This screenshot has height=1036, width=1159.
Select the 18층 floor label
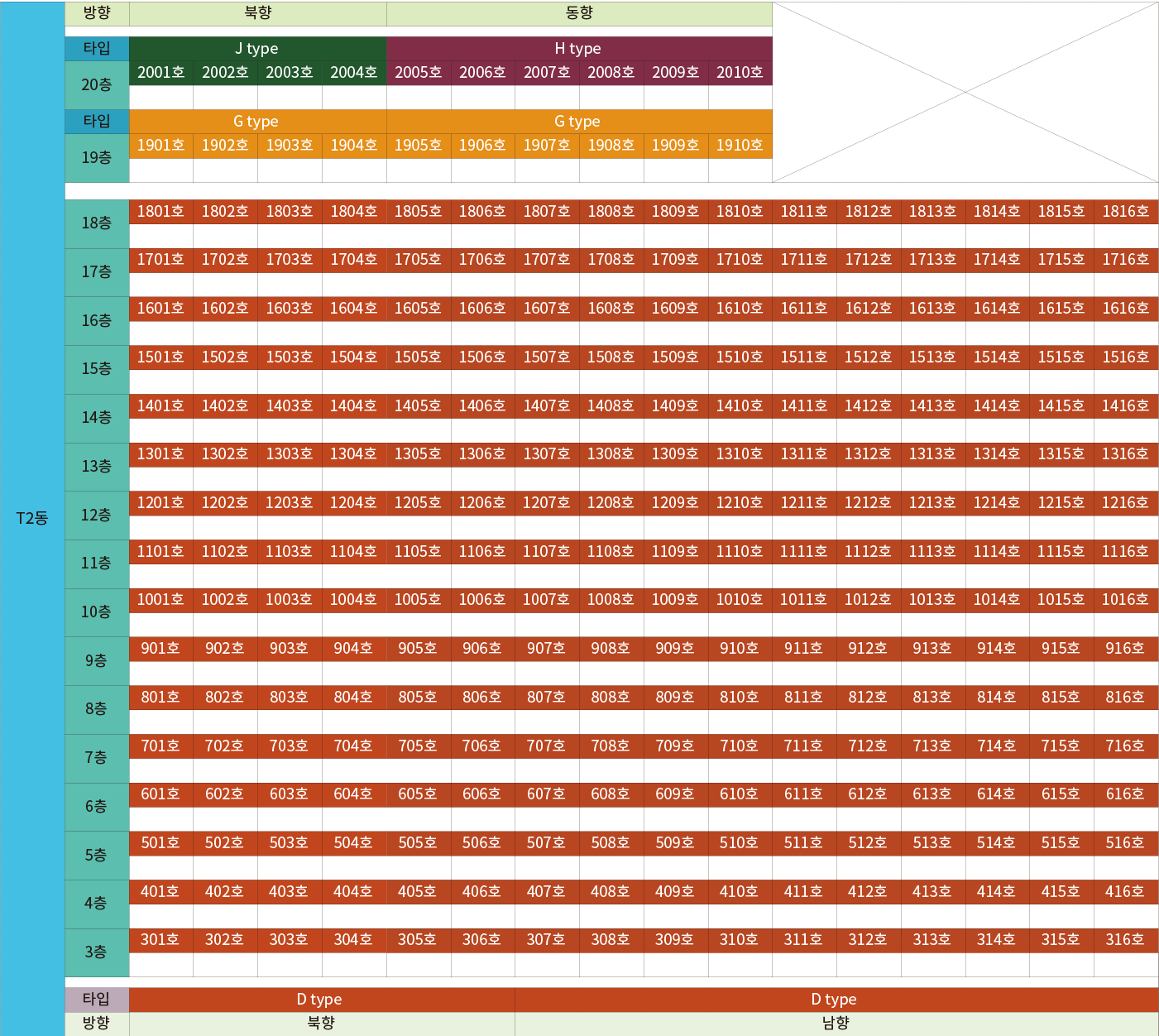[x=97, y=223]
